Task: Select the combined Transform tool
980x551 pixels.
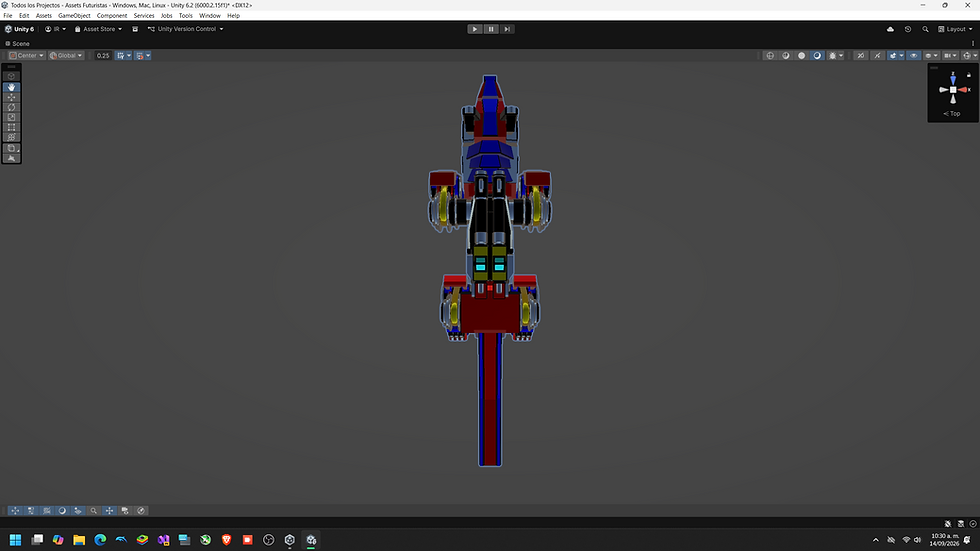Action: [11, 137]
